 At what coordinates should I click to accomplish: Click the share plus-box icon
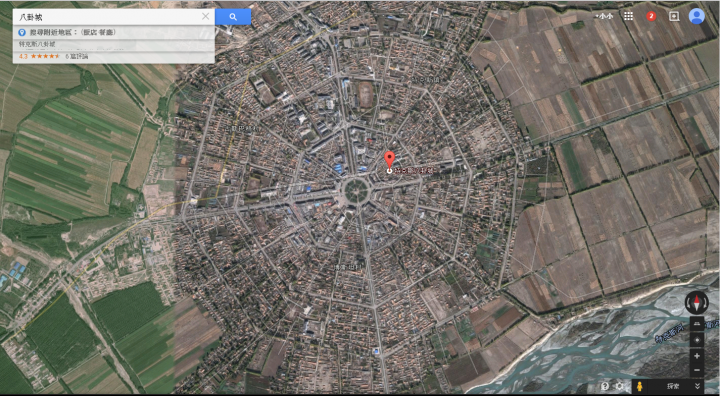(x=674, y=16)
